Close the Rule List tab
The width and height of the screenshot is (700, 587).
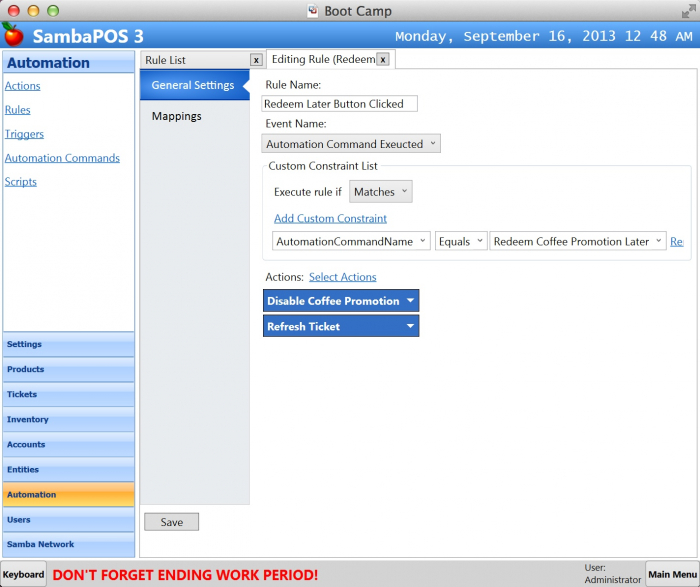coord(256,60)
